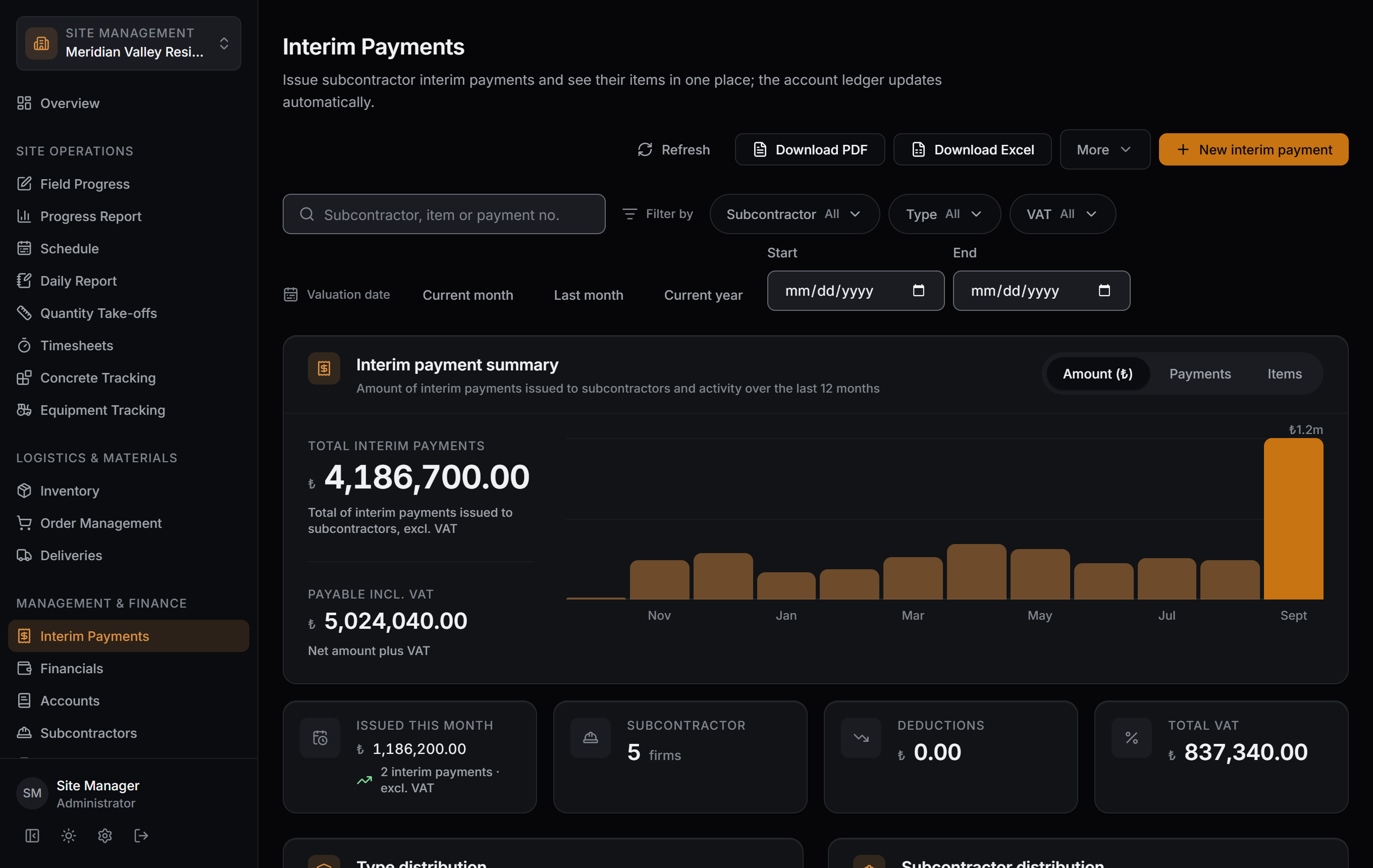The width and height of the screenshot is (1373, 868).
Task: Switch chart to Amount (₺) view
Action: pos(1097,374)
